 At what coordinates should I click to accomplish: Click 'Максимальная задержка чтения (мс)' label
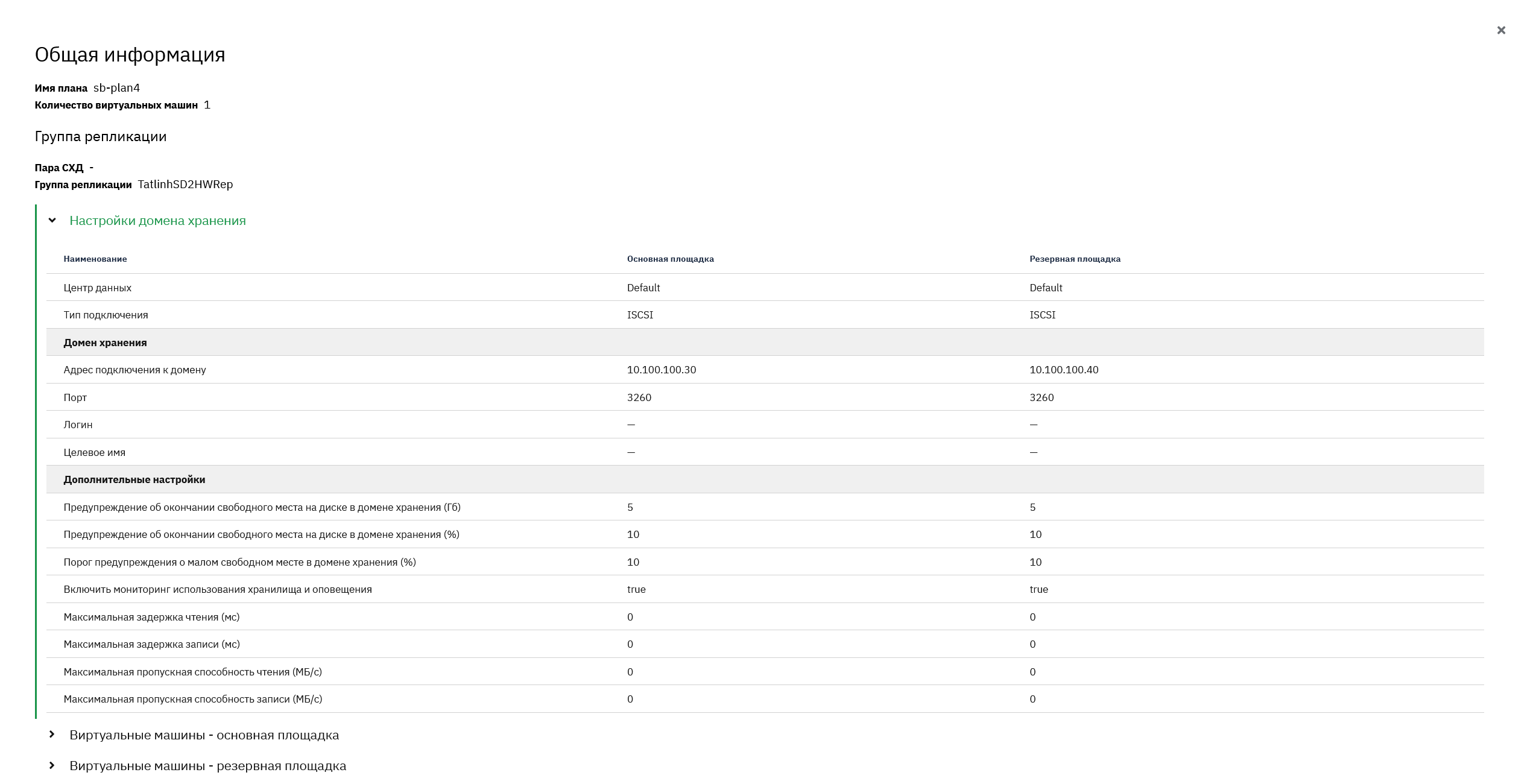(x=151, y=617)
